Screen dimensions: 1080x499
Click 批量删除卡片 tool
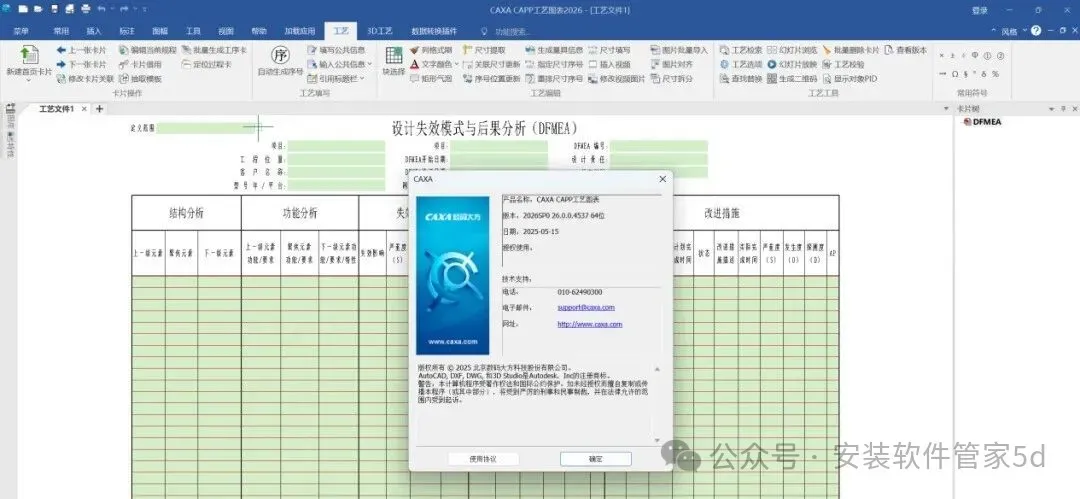pos(851,50)
